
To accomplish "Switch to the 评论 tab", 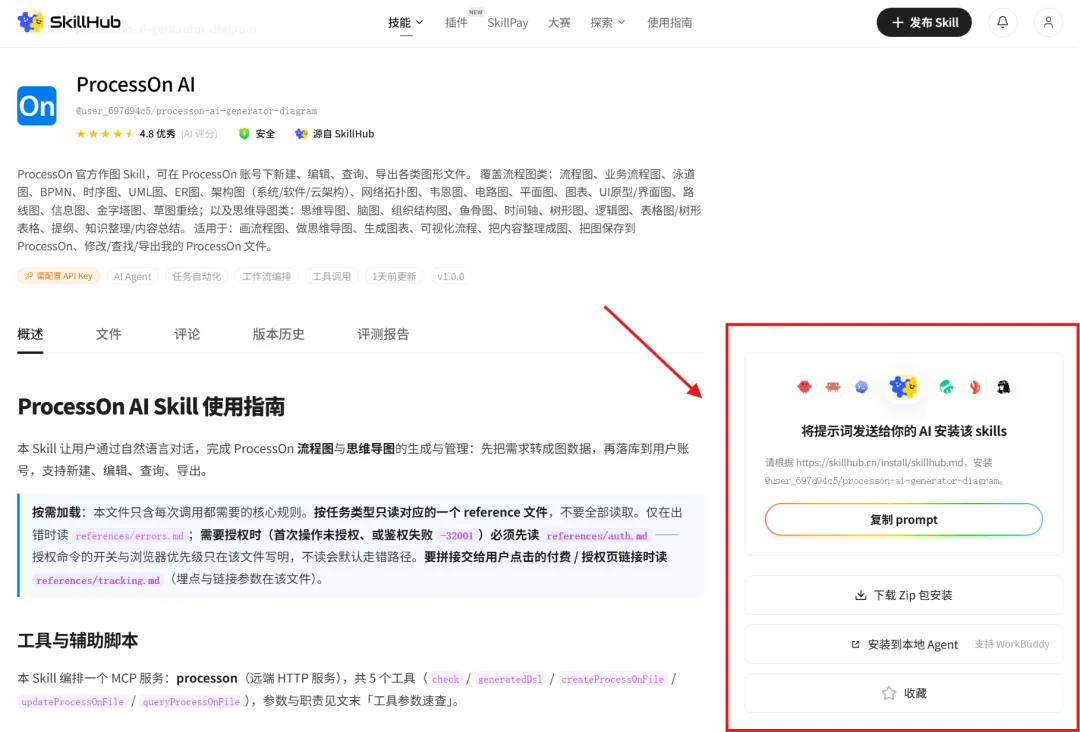I will [x=187, y=334].
